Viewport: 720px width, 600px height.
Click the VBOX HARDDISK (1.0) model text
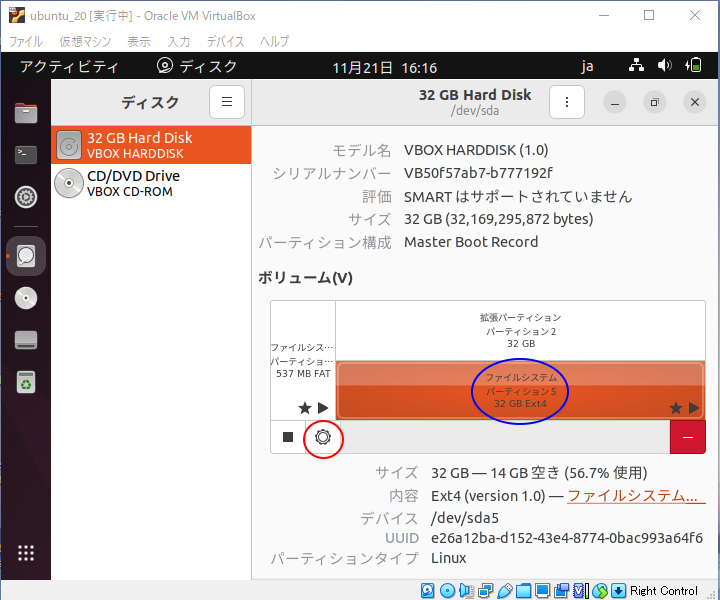click(476, 150)
